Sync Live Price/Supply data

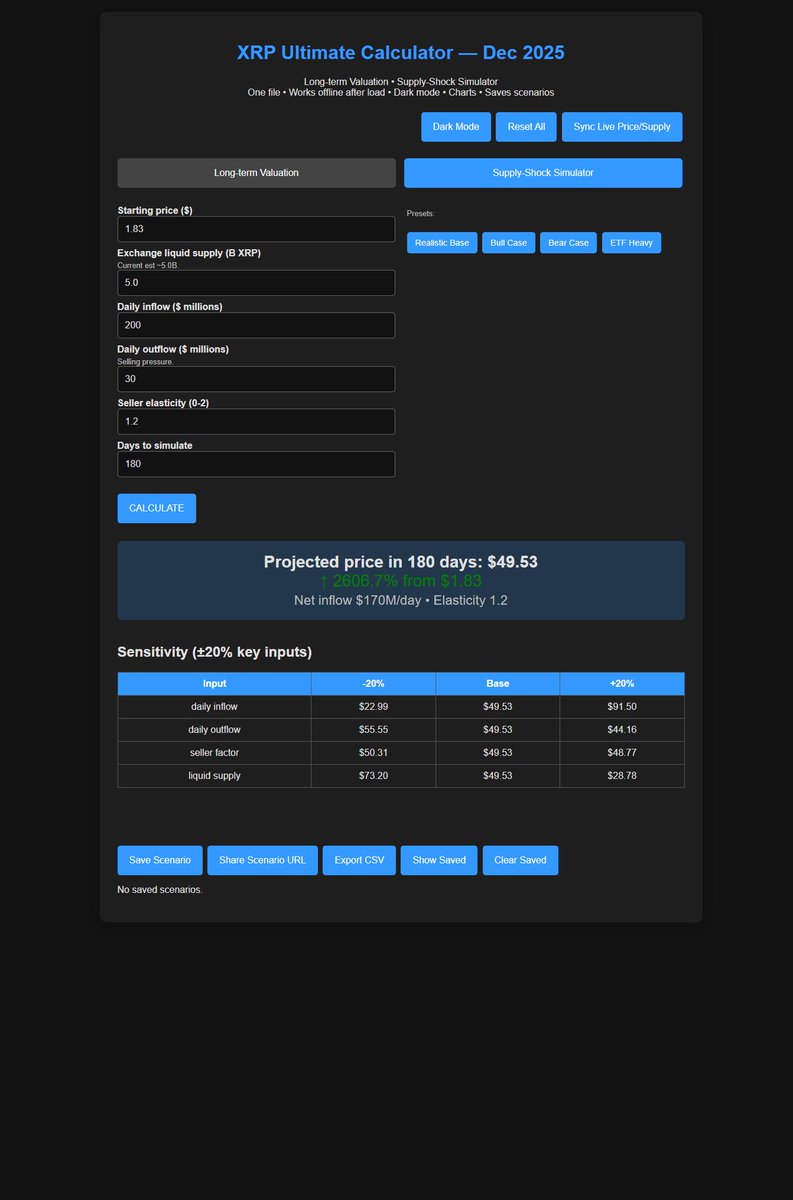pyautogui.click(x=622, y=127)
